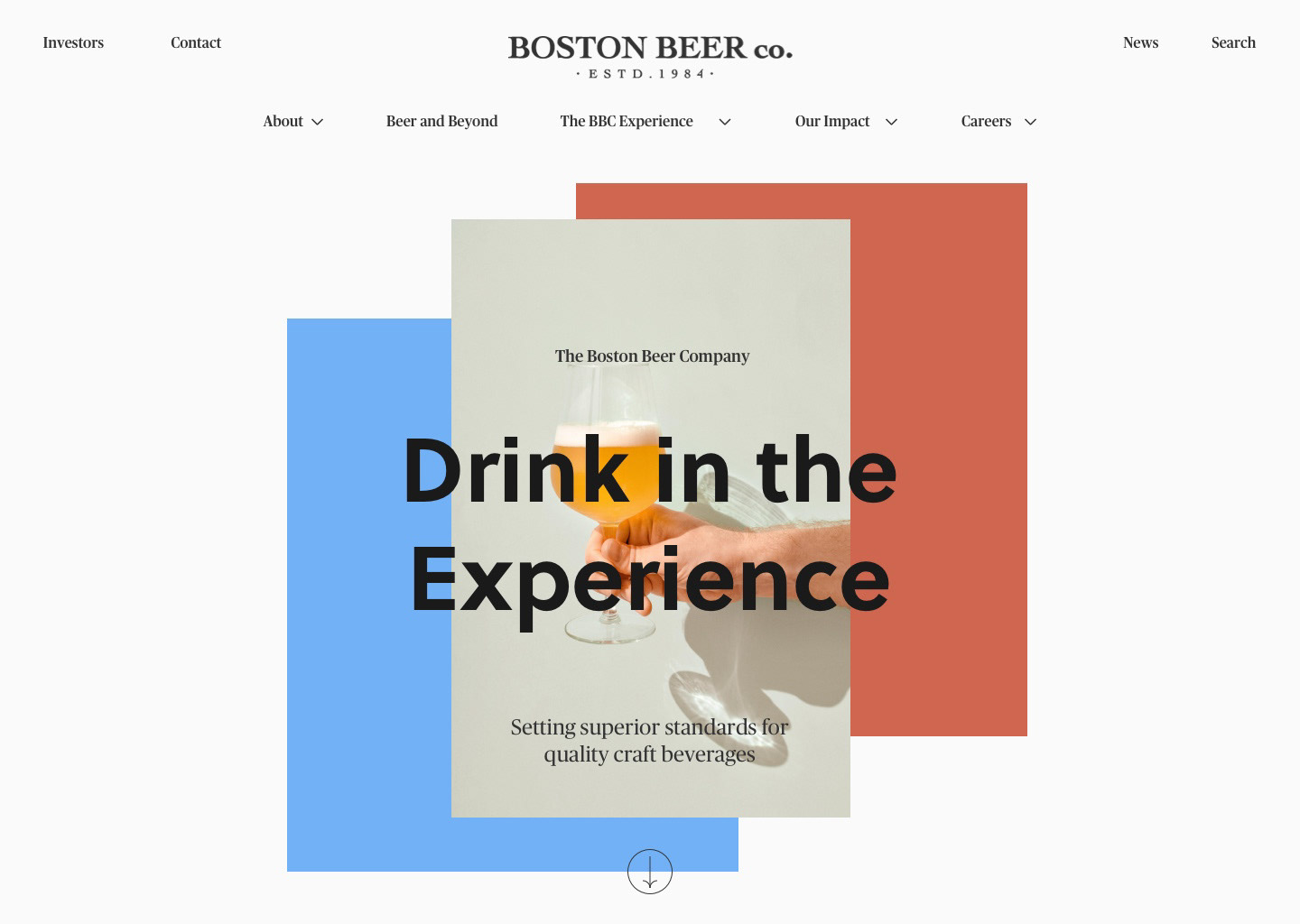This screenshot has height=924, width=1300.
Task: Expand The BBC Experience chevron
Action: point(725,122)
